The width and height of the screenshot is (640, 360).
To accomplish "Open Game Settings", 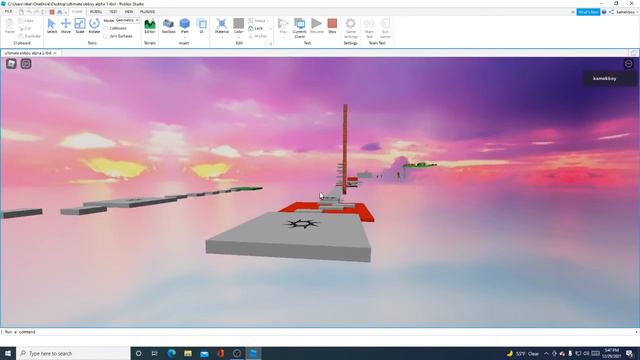I will click(x=351, y=28).
